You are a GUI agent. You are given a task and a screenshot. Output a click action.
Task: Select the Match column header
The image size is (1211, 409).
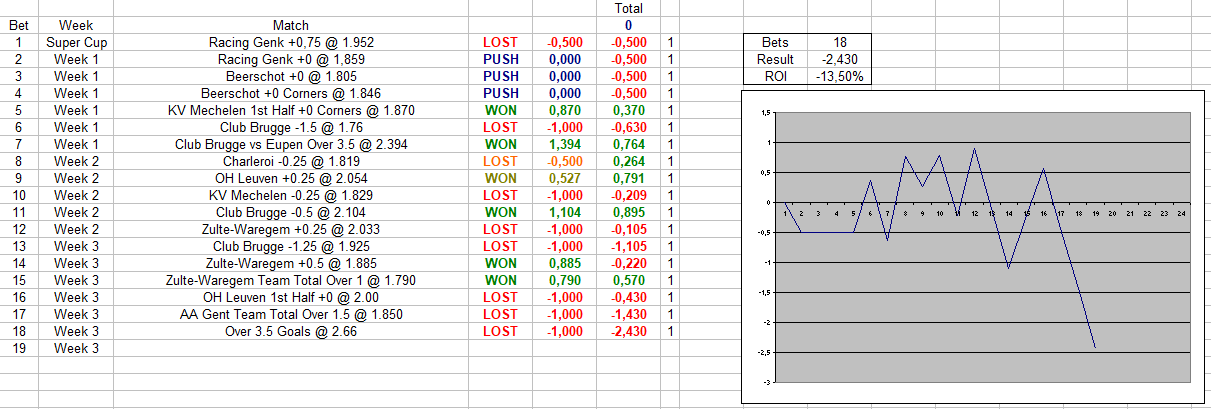point(291,25)
